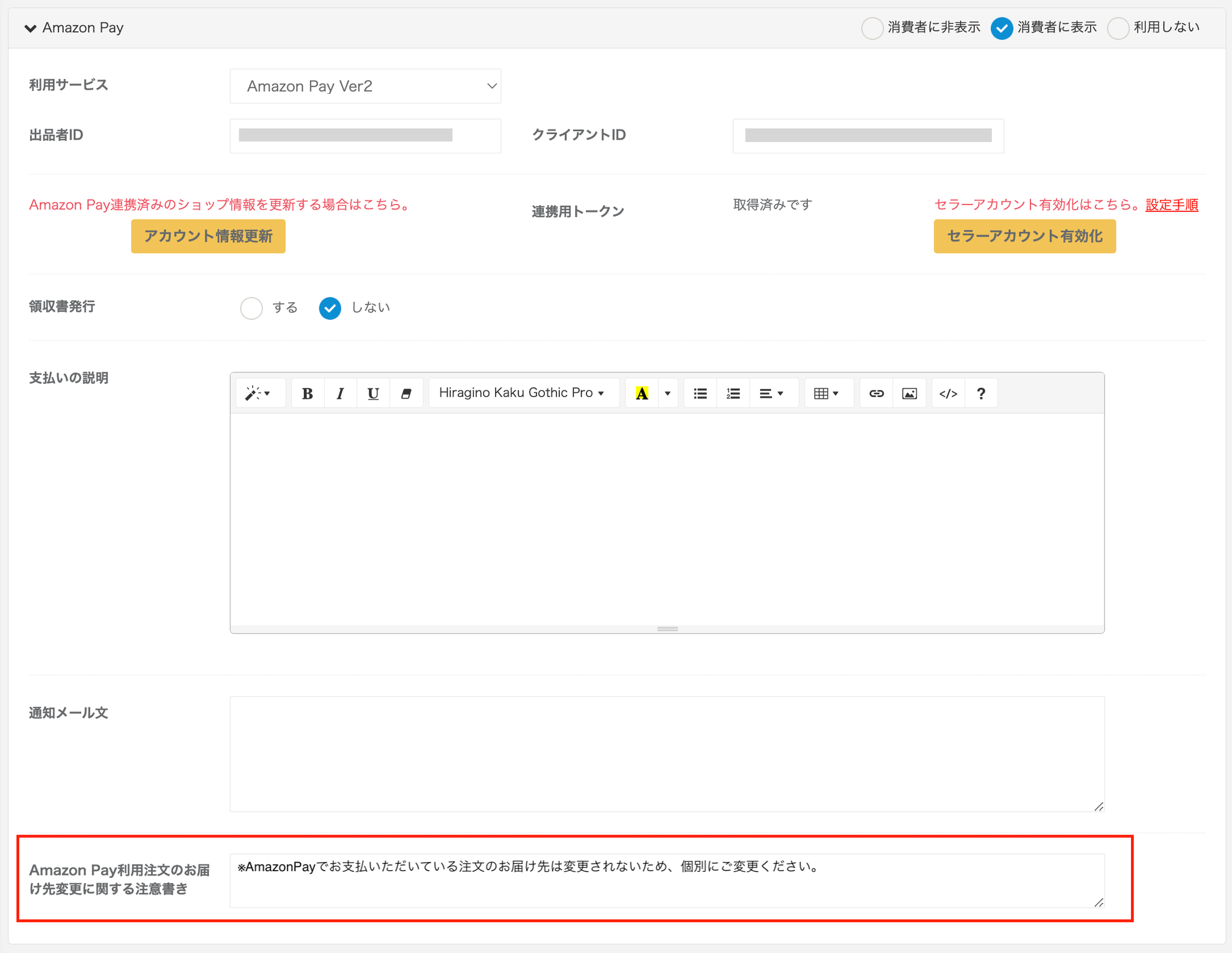
Task: Toggle bold formatting in editor toolbar
Action: coord(307,393)
